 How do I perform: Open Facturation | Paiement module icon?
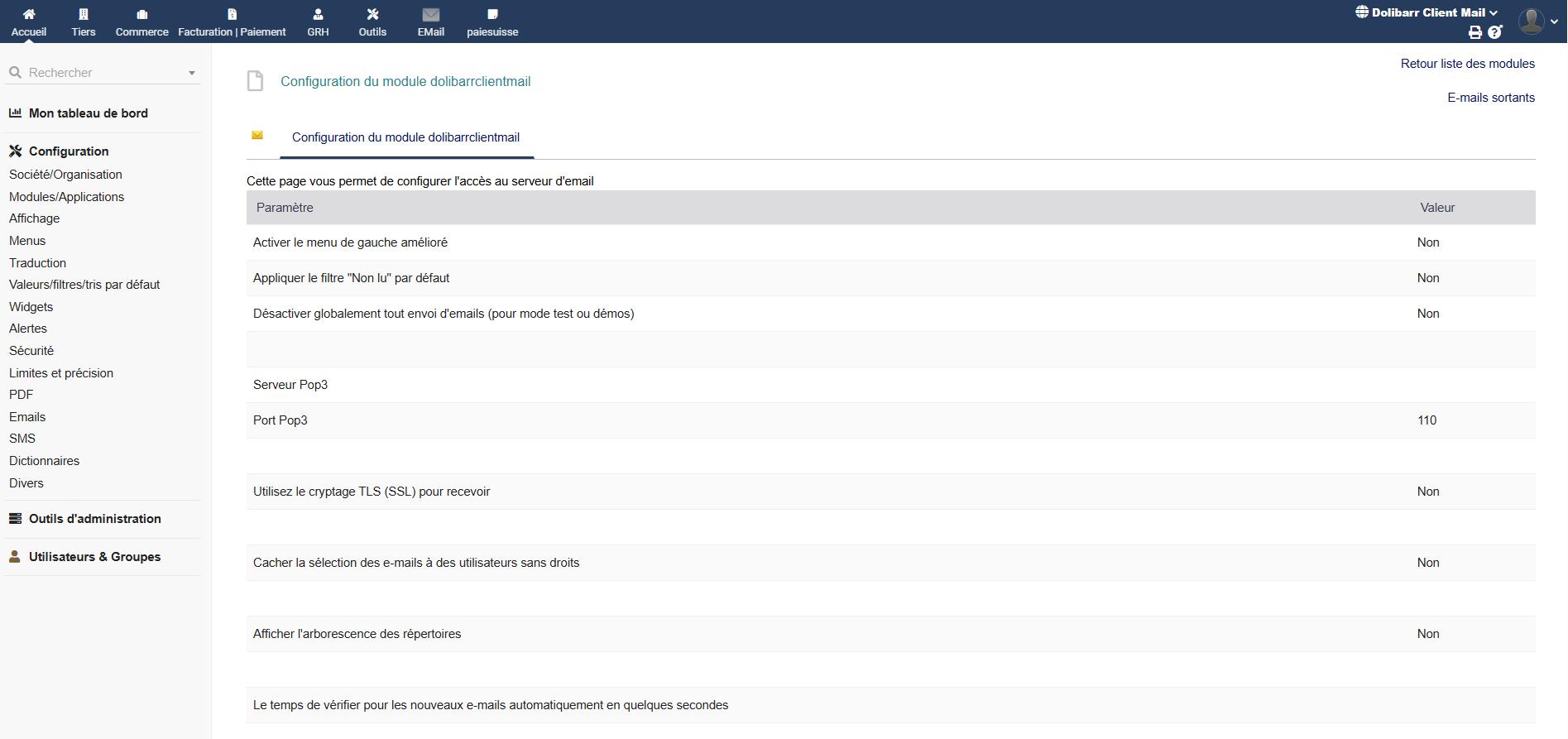tap(232, 14)
